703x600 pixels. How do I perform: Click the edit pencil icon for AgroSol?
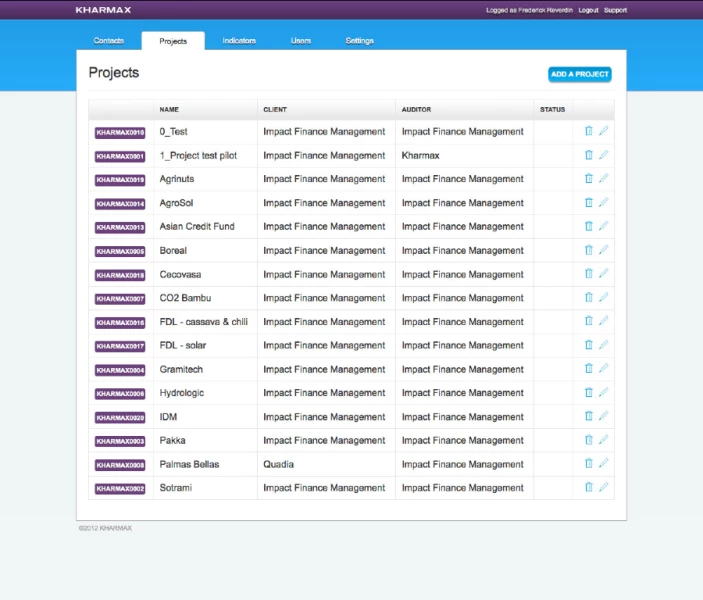point(603,203)
